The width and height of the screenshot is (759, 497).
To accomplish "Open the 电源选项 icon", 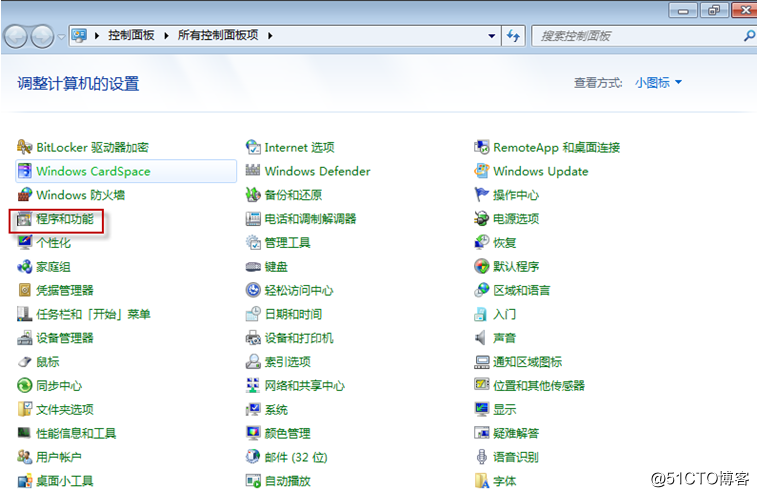I will (x=482, y=219).
